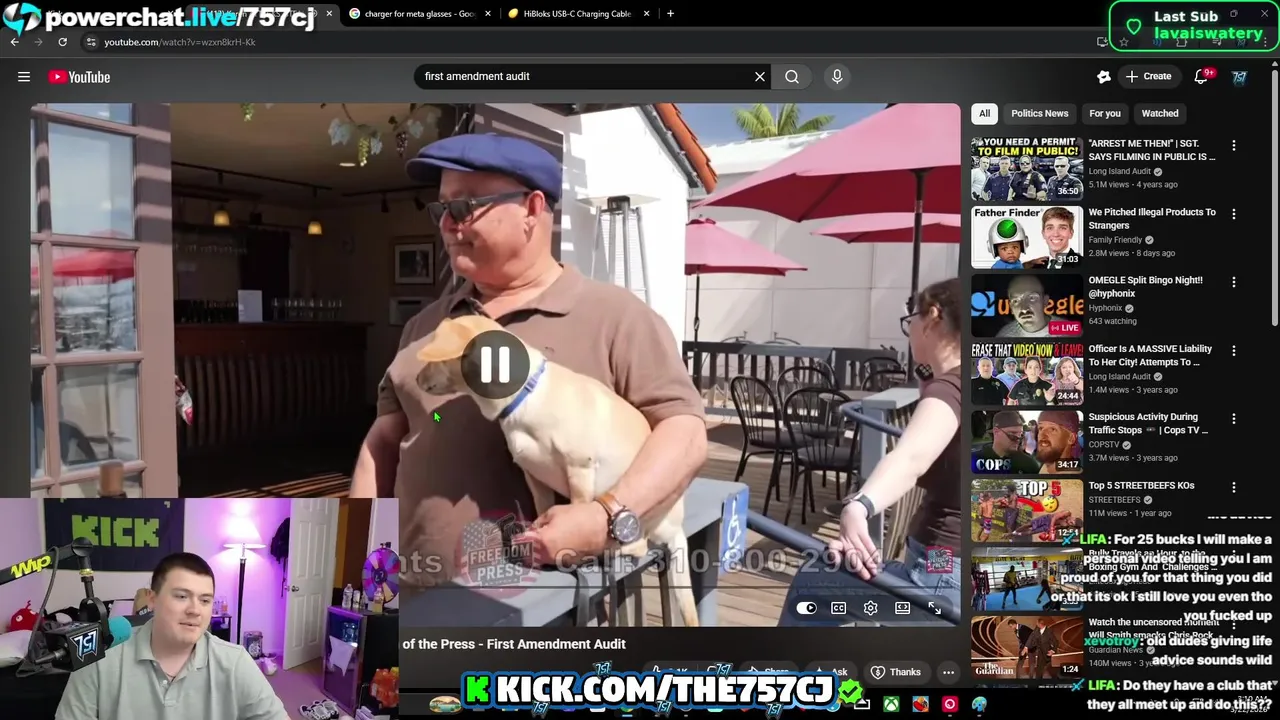
Task: Open a new browser tab
Action: pyautogui.click(x=670, y=14)
